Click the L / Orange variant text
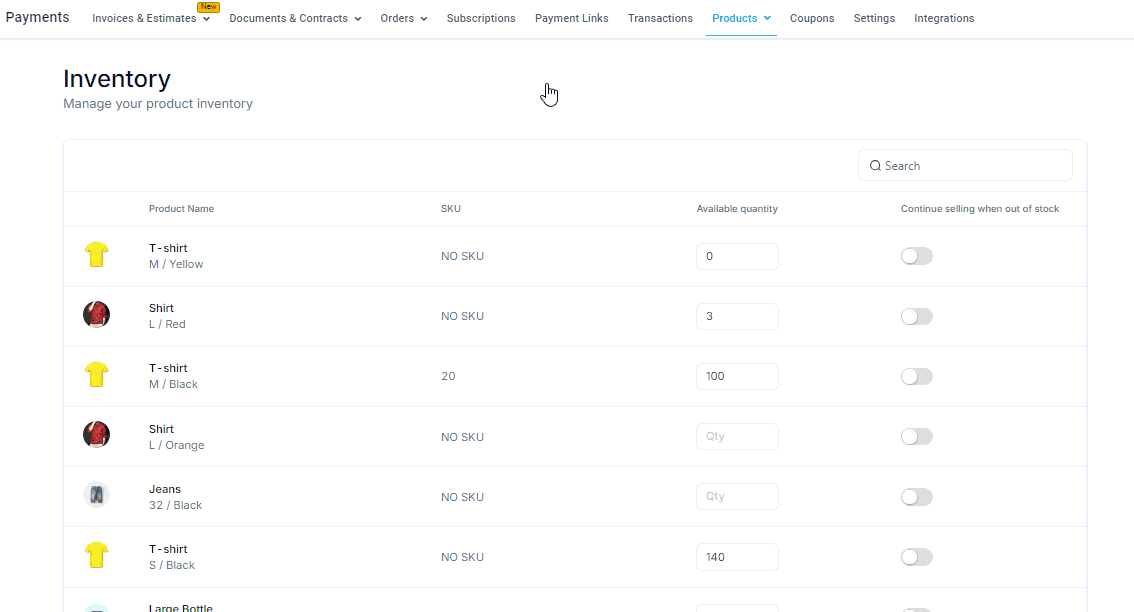This screenshot has height=612, width=1134. click(176, 445)
